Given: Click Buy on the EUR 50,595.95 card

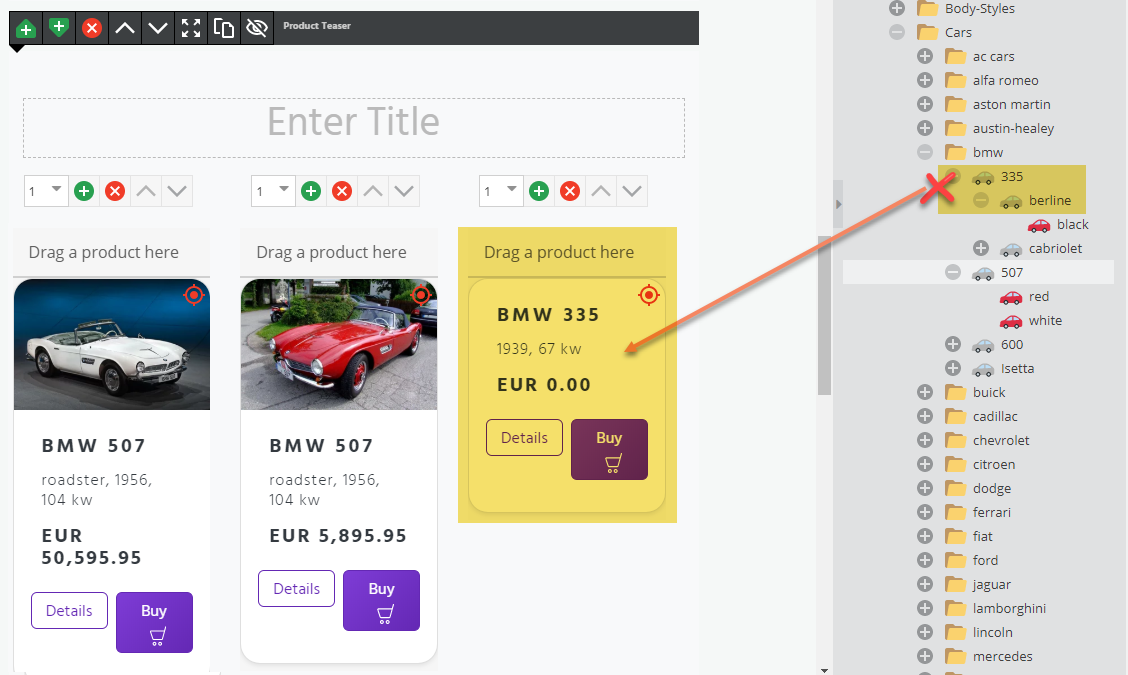Looking at the screenshot, I should tap(154, 622).
